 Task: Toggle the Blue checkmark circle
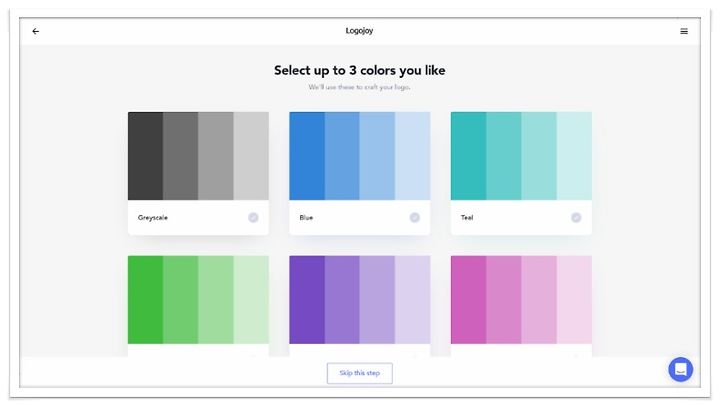415,218
